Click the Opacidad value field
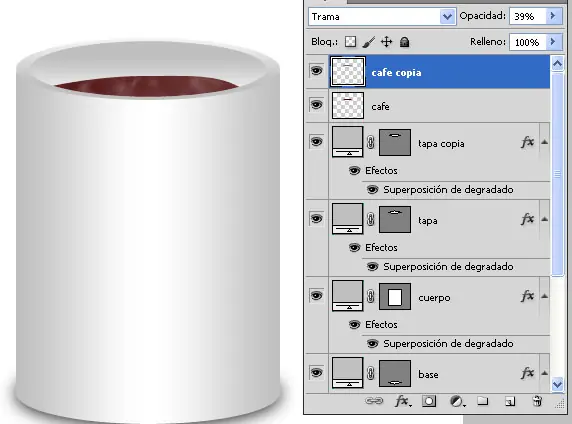This screenshot has height=424, width=572. [528, 16]
